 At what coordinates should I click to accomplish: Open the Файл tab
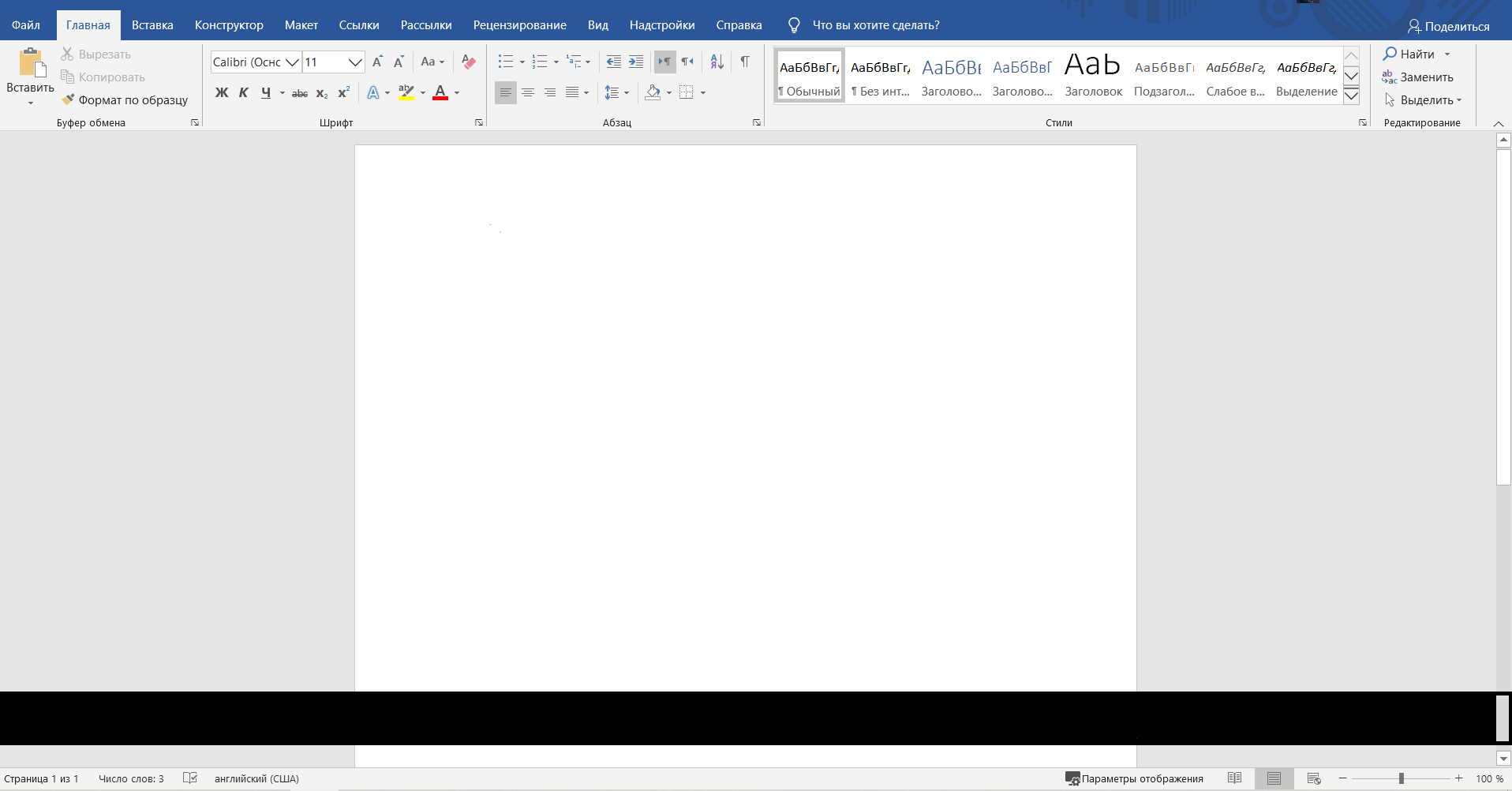pyautogui.click(x=26, y=25)
